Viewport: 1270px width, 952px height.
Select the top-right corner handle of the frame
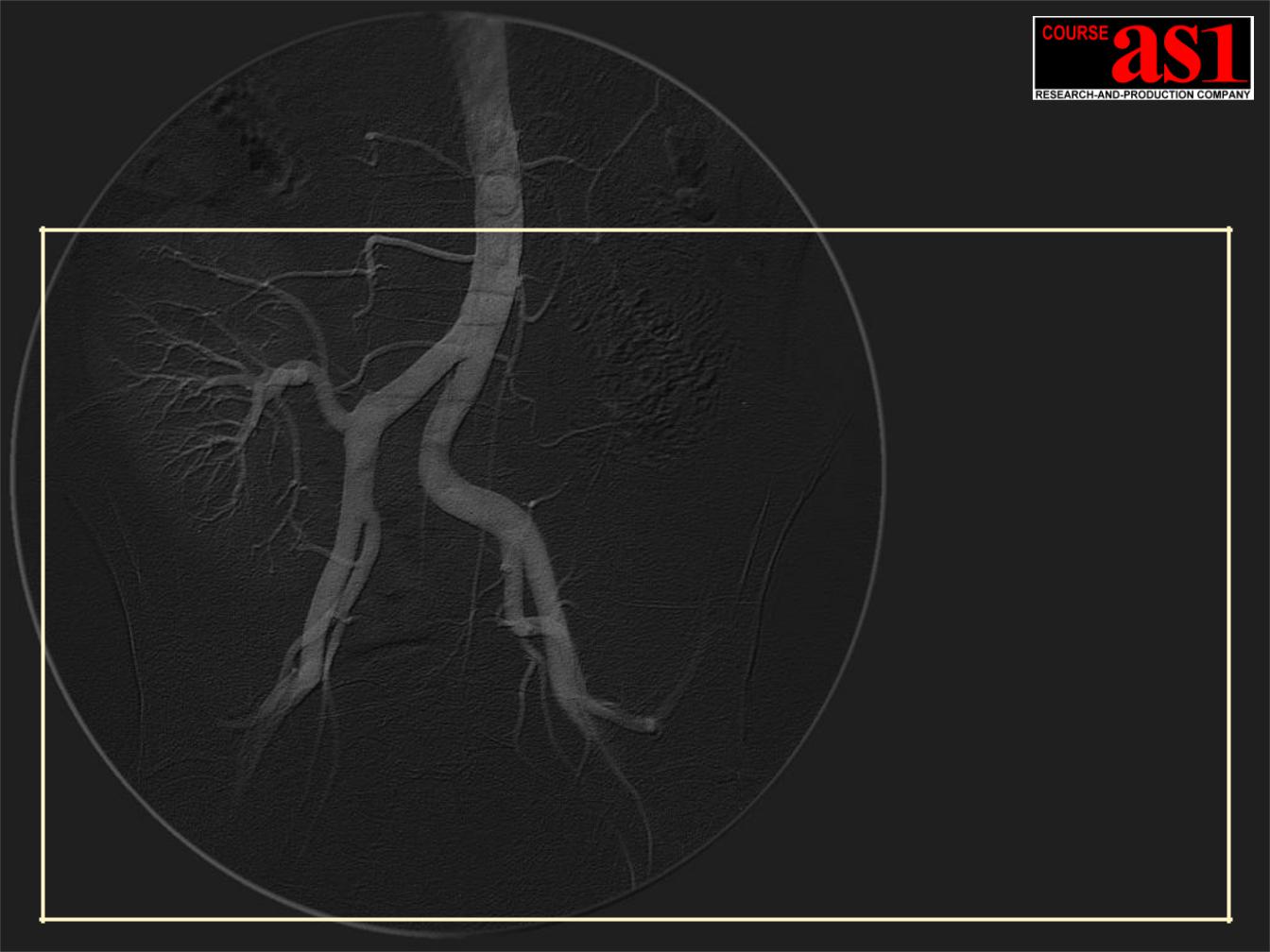1229,229
